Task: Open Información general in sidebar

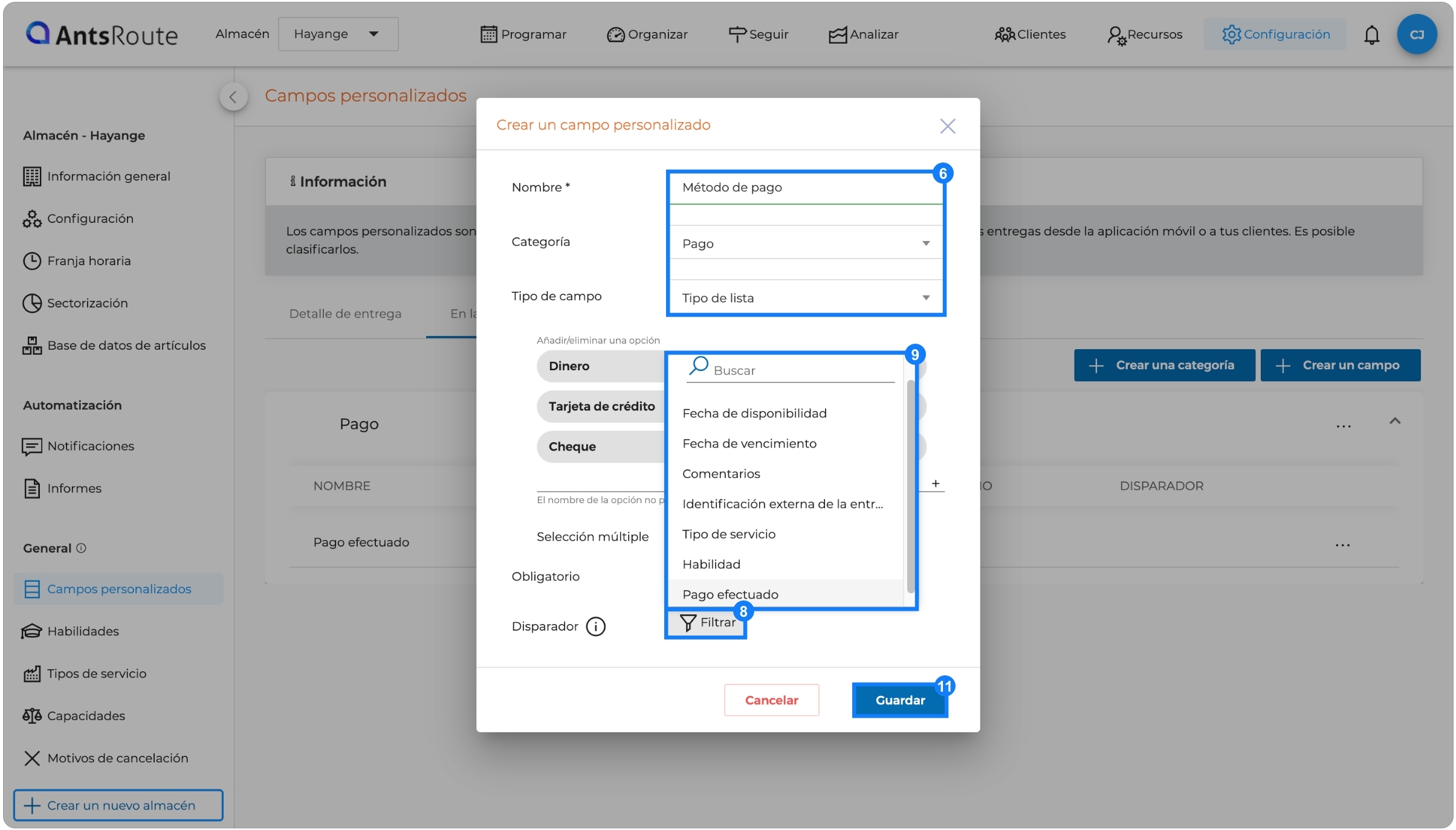Action: (97, 176)
